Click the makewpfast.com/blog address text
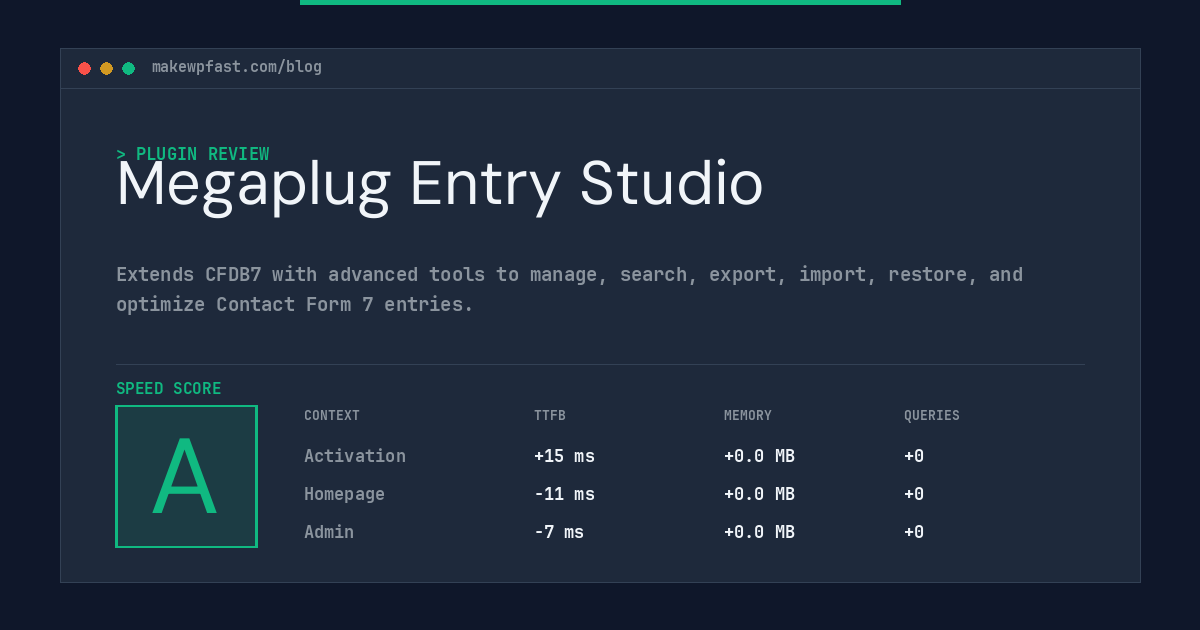 pos(237,67)
